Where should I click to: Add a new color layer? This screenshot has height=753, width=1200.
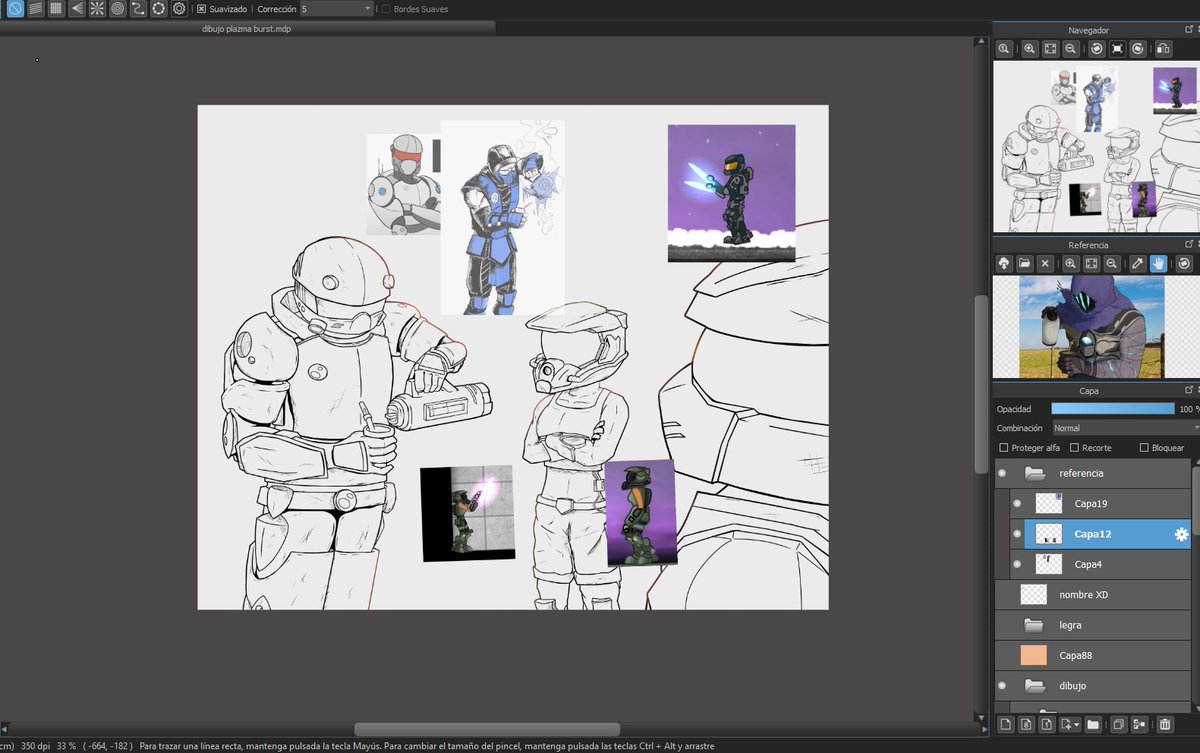click(1006, 724)
